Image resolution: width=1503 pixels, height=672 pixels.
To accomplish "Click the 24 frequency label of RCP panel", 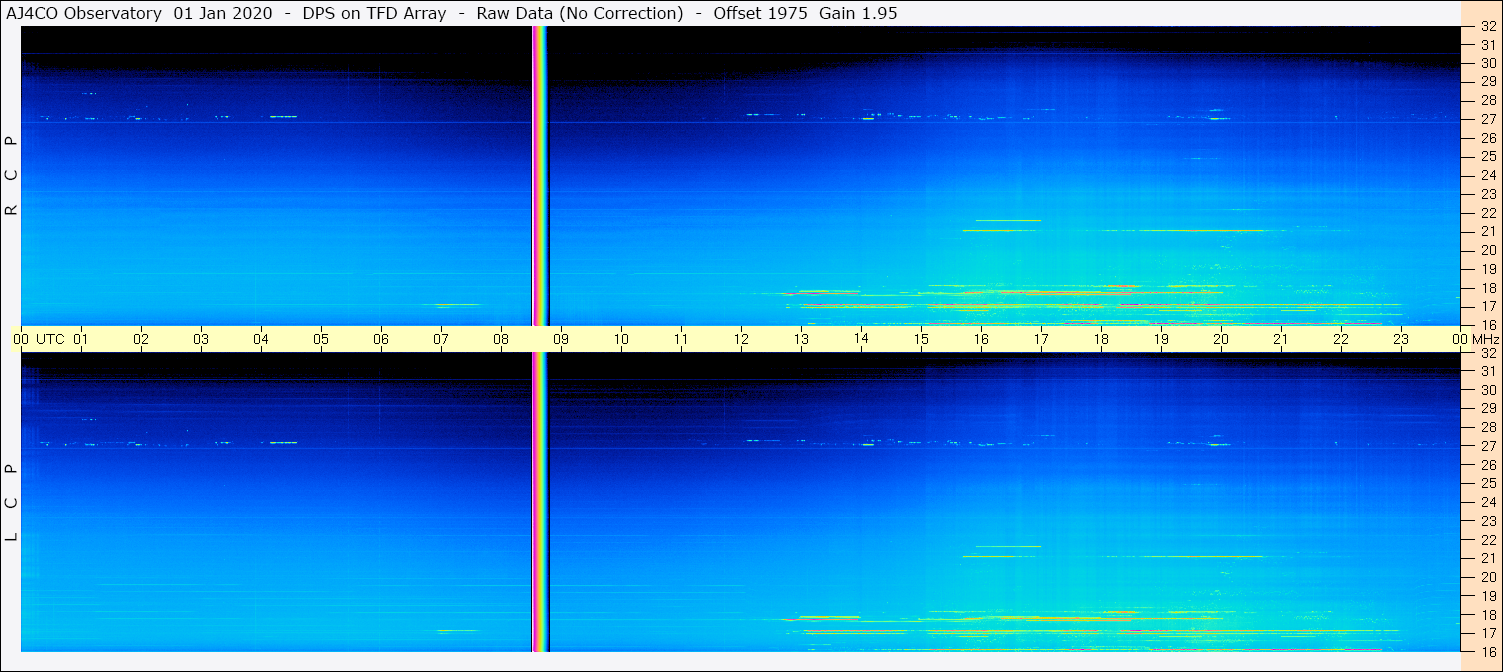I will pos(1488,176).
